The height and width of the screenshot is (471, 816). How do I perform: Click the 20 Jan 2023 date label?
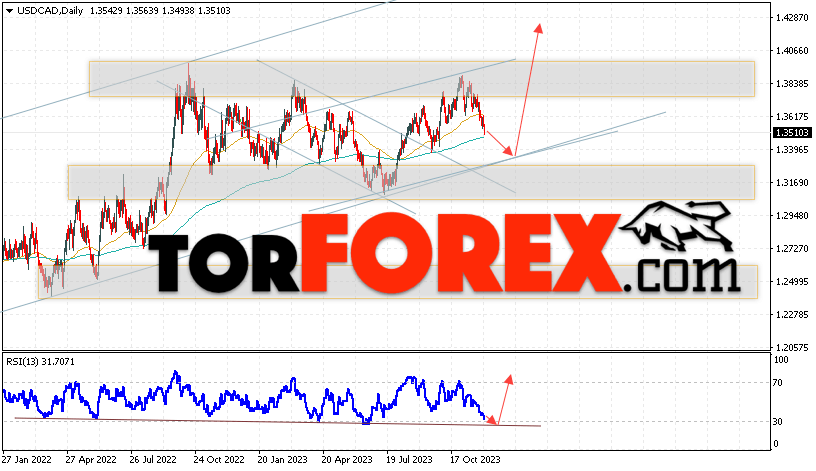point(283,460)
